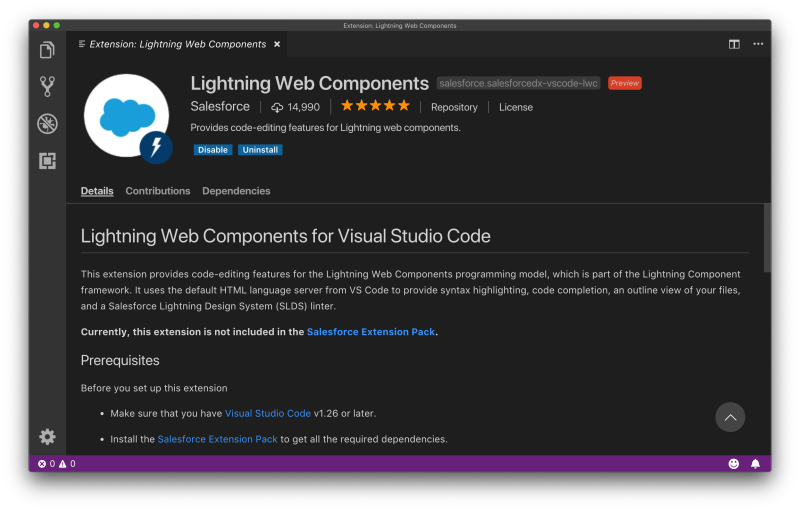Click the Salesforce cloud extension logo
The width and height of the screenshot is (800, 510).
[127, 117]
